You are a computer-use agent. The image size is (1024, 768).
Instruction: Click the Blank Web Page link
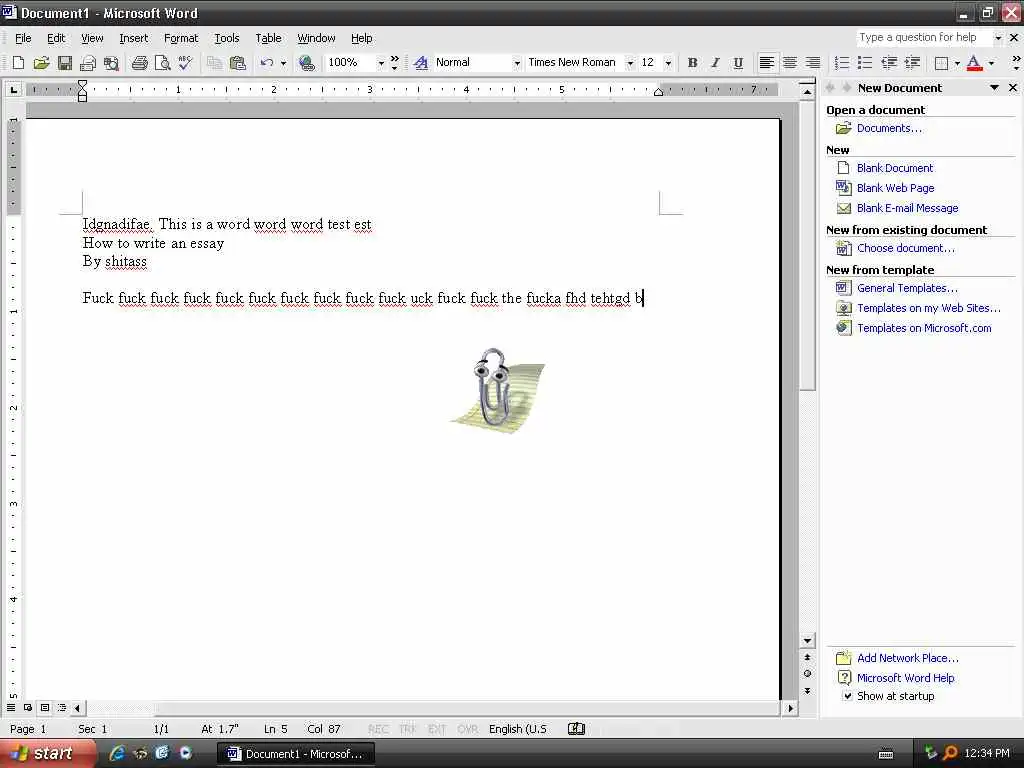click(895, 188)
